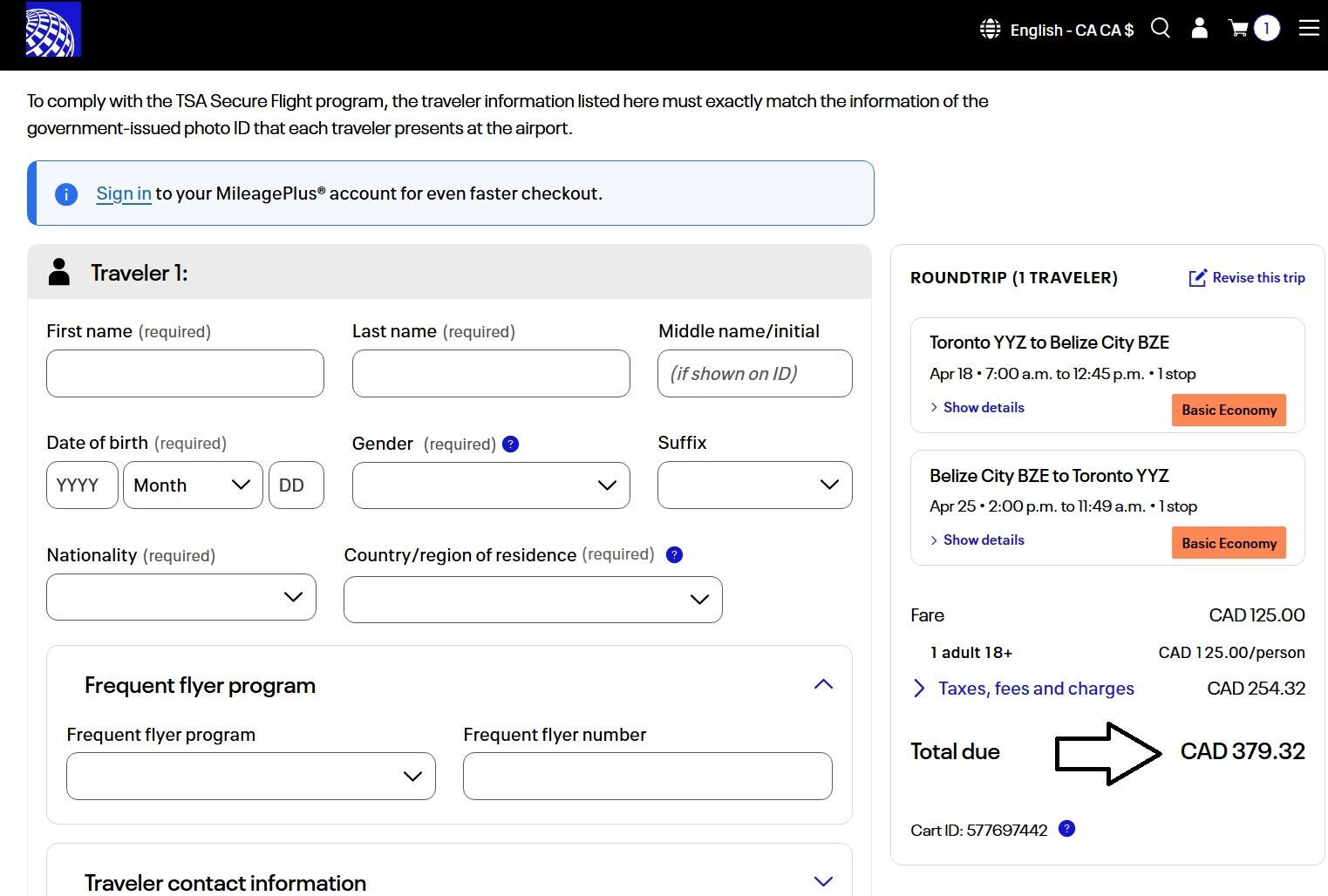Click the Gender help question icon

(511, 445)
